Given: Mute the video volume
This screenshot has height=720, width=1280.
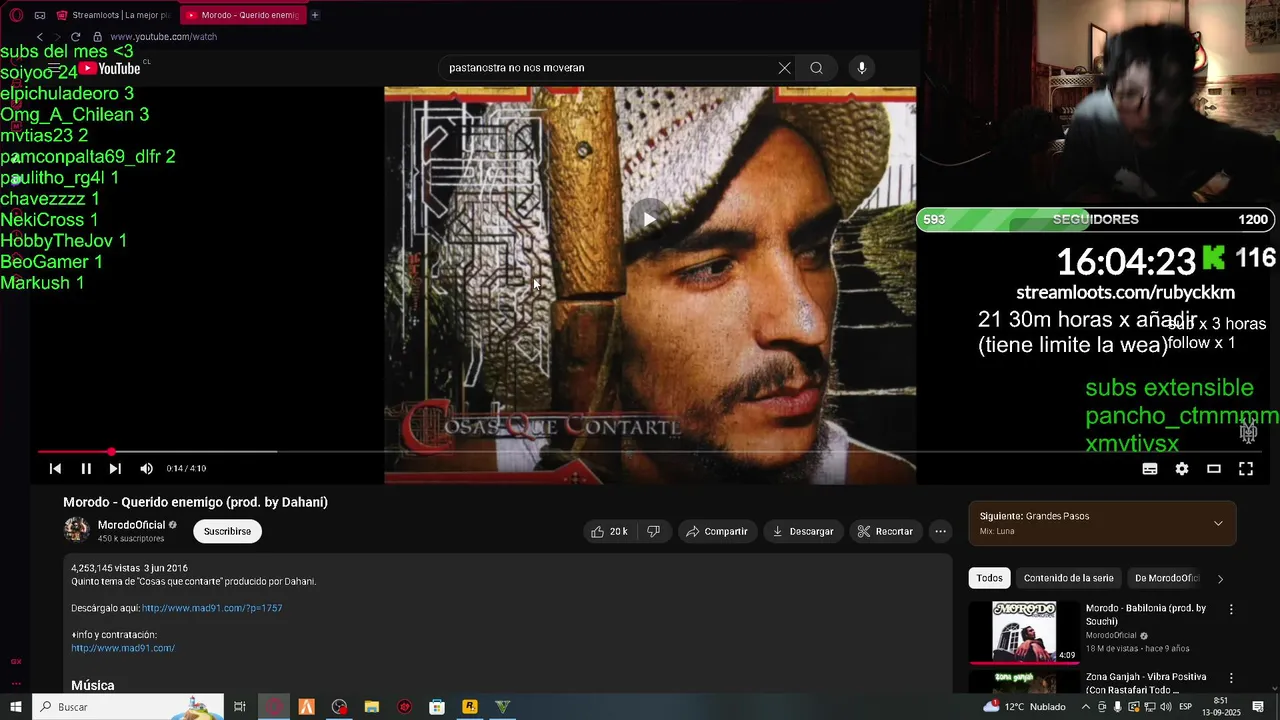Looking at the screenshot, I should click(x=147, y=468).
